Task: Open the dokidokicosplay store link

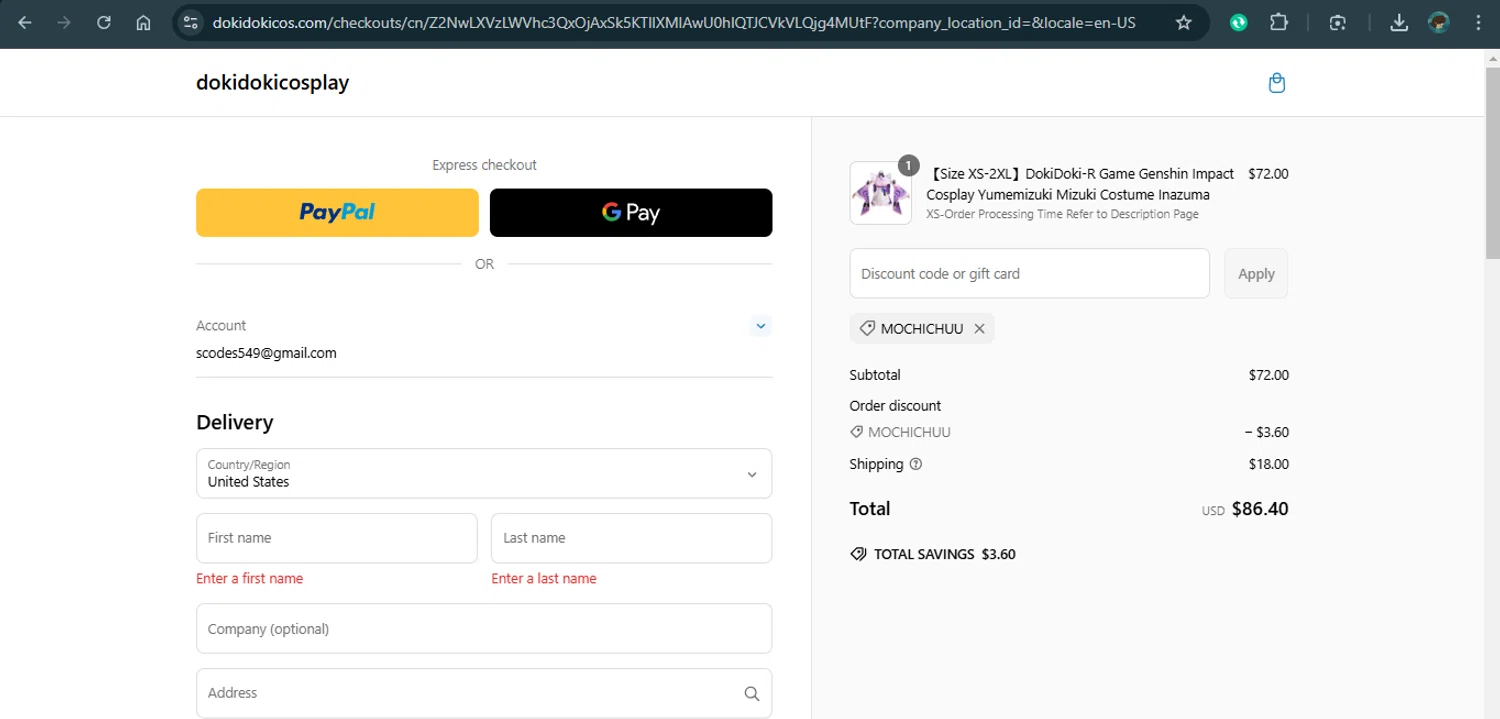Action: tap(272, 82)
